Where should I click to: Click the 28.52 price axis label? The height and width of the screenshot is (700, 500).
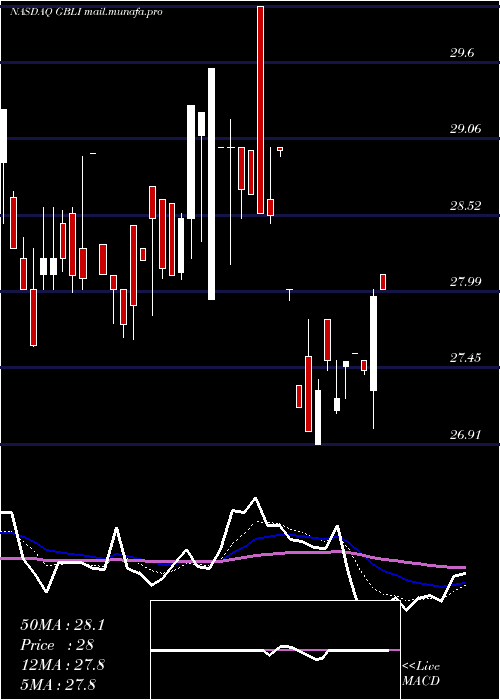click(x=465, y=206)
